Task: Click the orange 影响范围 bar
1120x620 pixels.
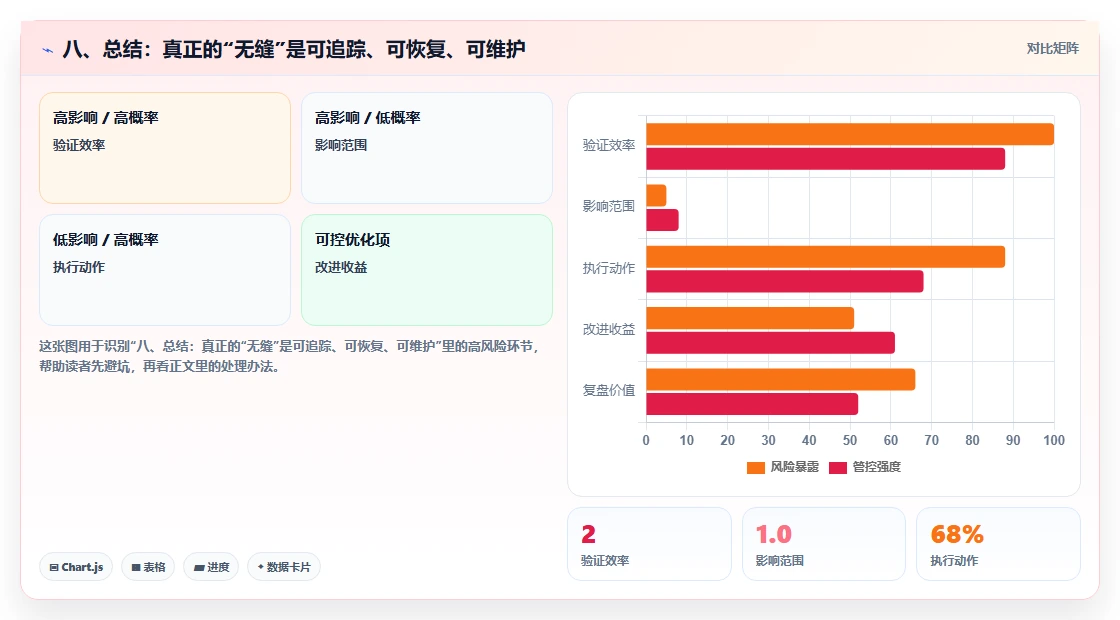Action: pos(656,196)
